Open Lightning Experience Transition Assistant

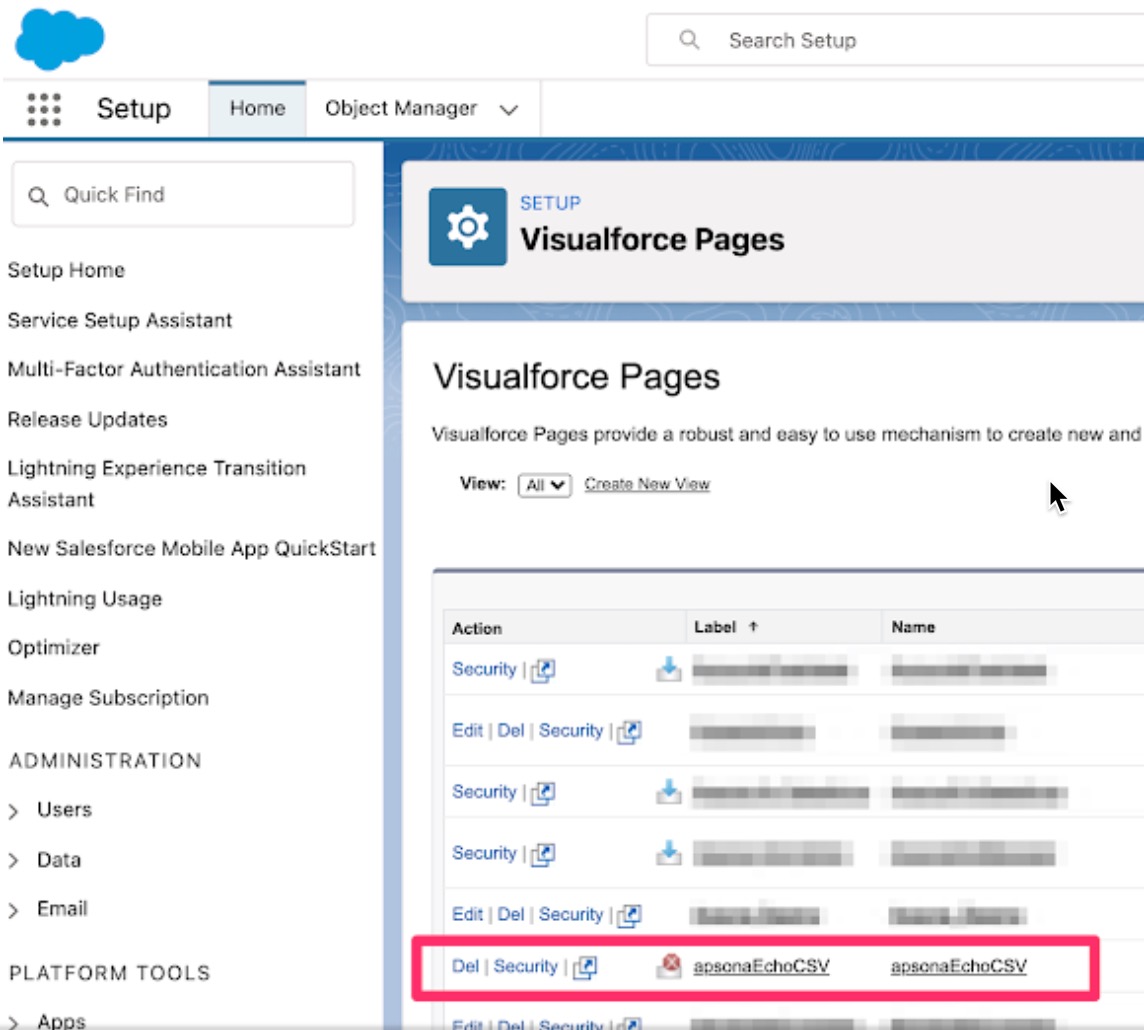[x=157, y=484]
